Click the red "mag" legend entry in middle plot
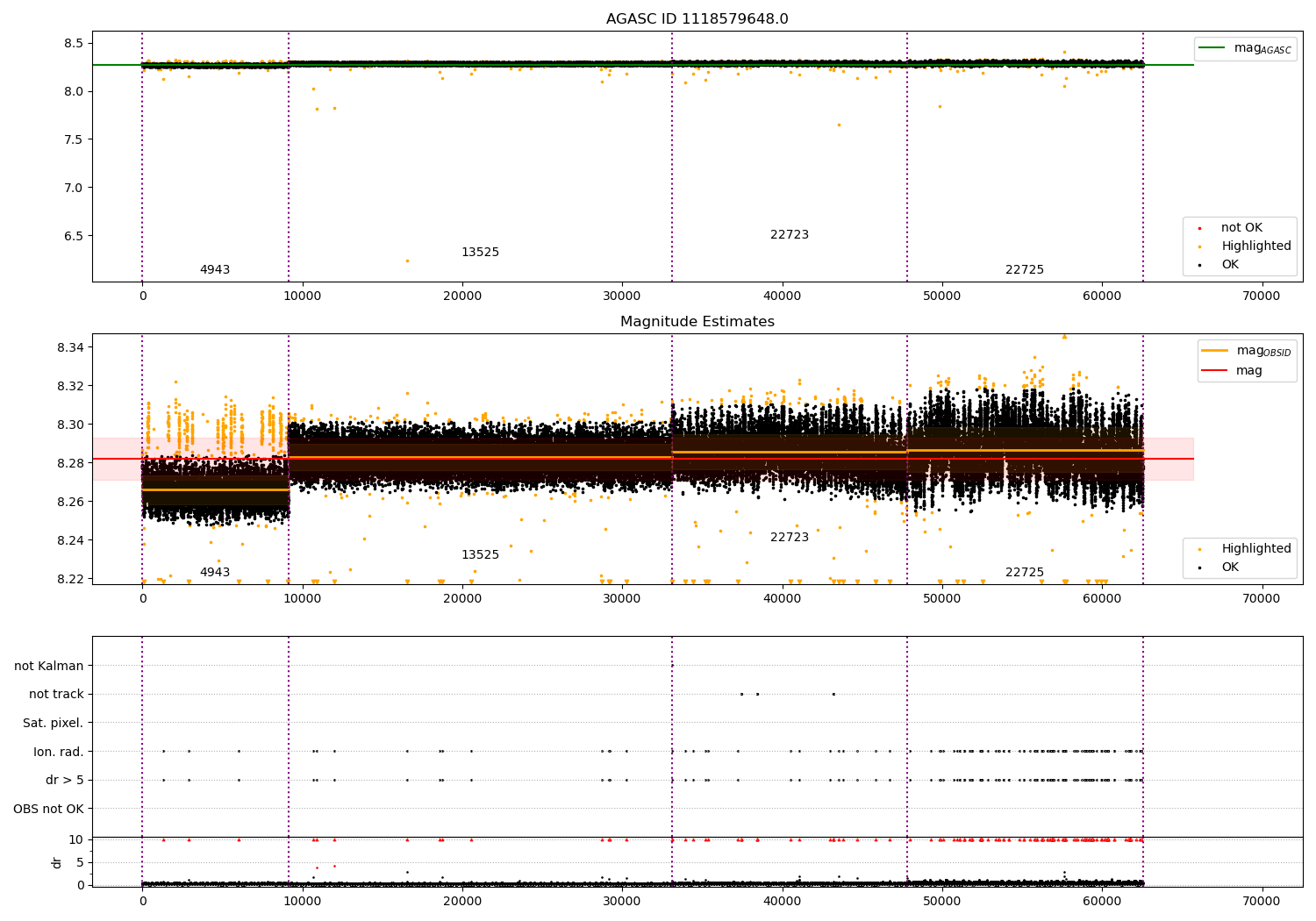The image size is (1316, 921). (x=1232, y=371)
